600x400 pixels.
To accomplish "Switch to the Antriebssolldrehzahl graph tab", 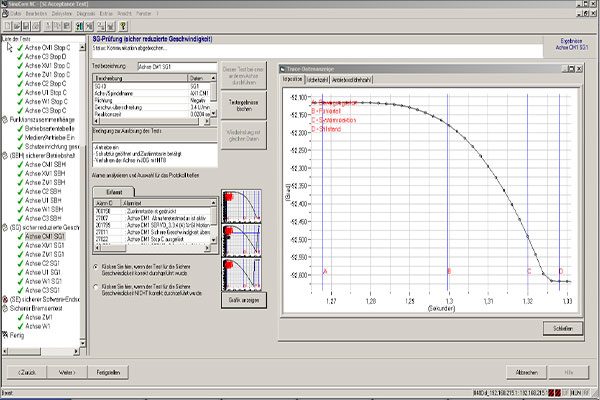I will [351, 80].
